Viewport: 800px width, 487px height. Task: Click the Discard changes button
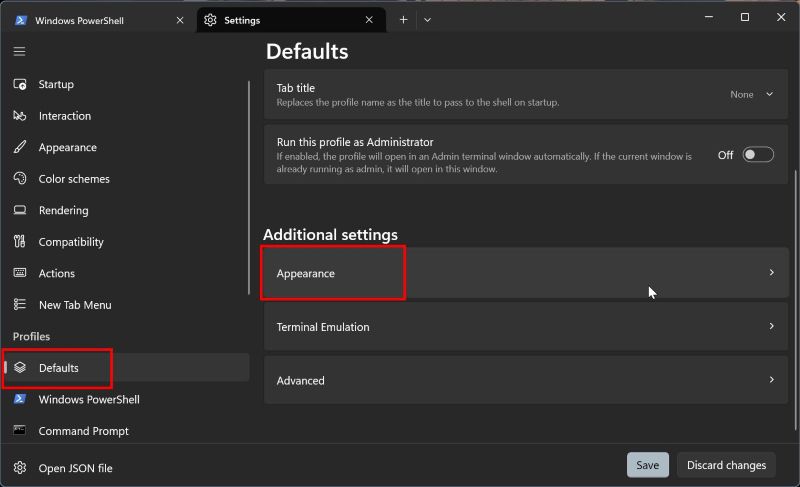coord(726,465)
